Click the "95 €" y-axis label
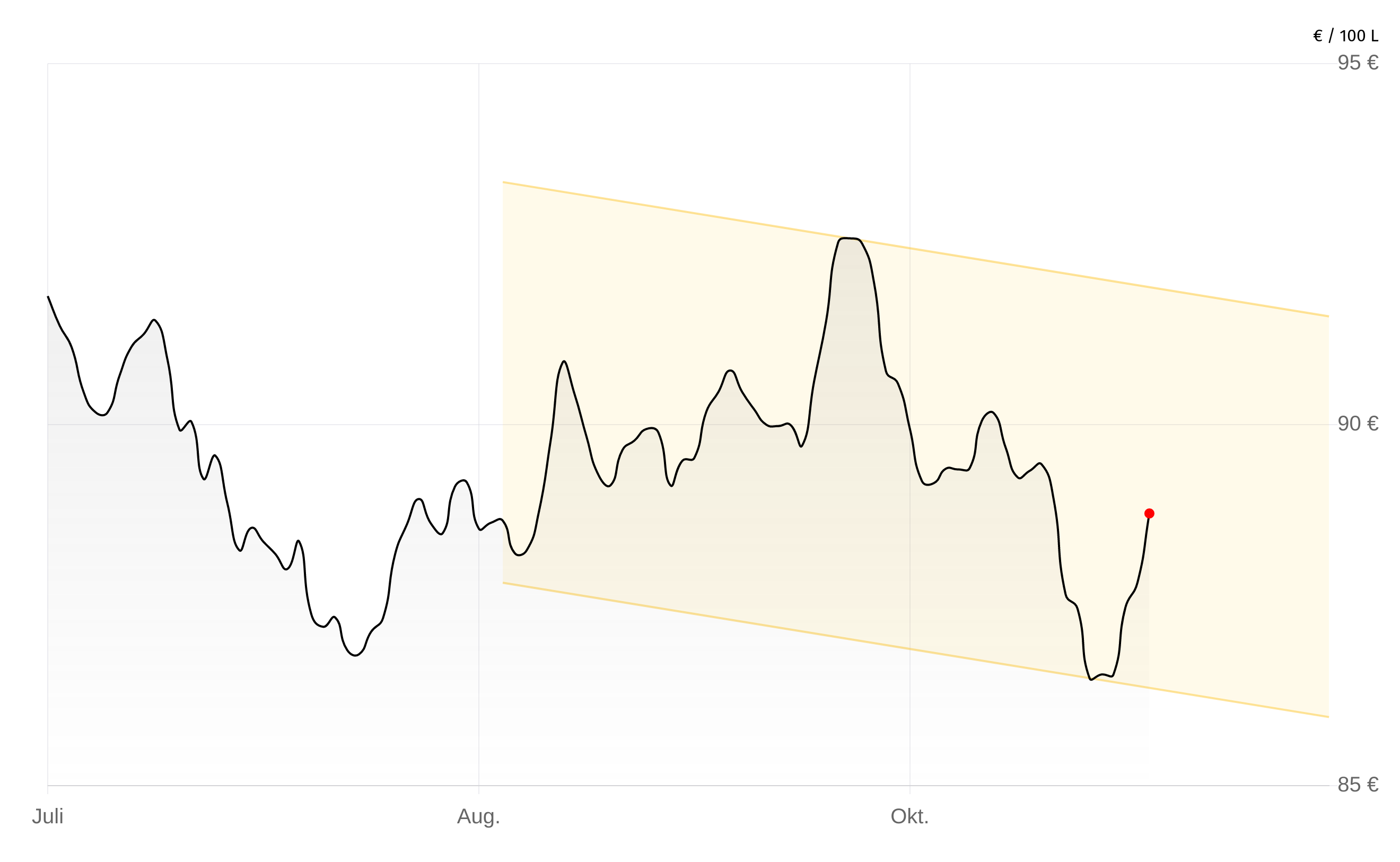Viewport: 1400px width, 862px height. coord(1358,63)
